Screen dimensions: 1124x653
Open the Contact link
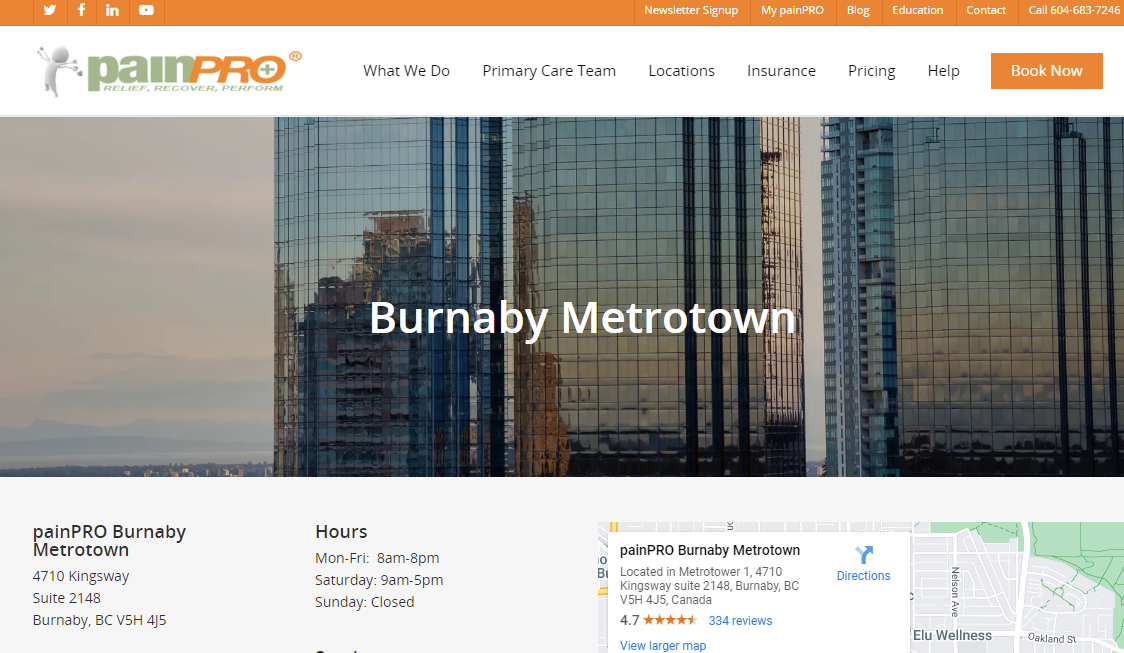click(x=986, y=10)
